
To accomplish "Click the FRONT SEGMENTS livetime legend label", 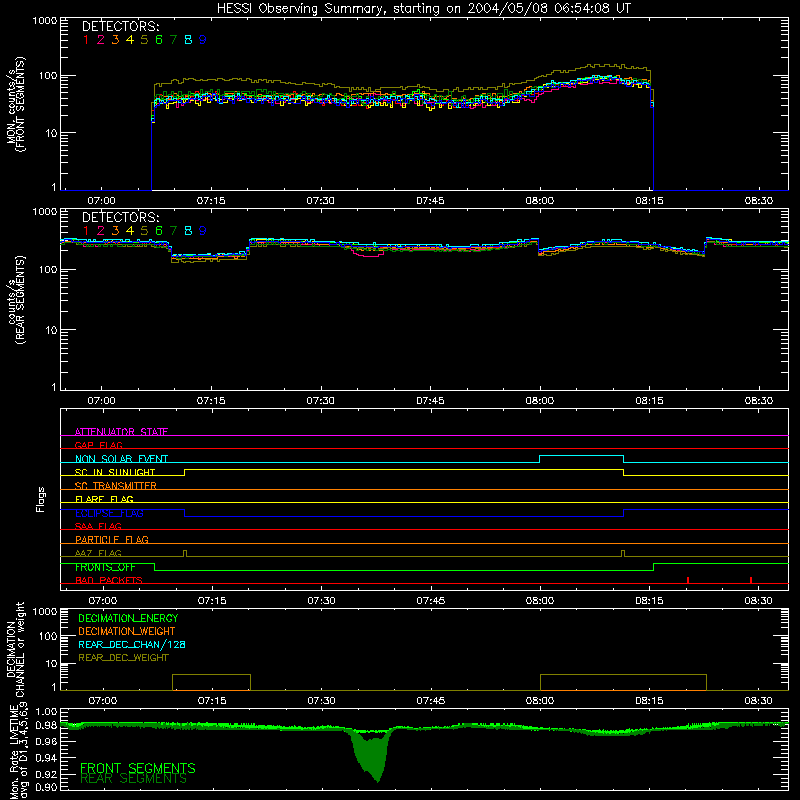I will (138, 768).
